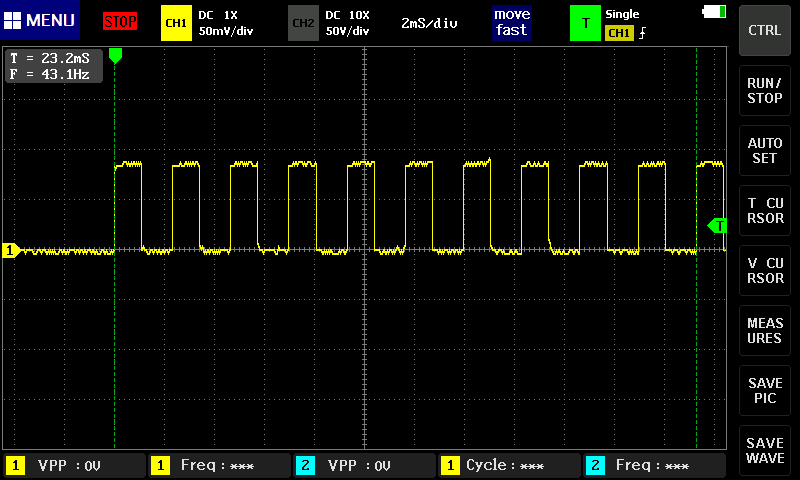The width and height of the screenshot is (800, 480).
Task: Click the green trigger position marker at top
Action: (x=115, y=56)
